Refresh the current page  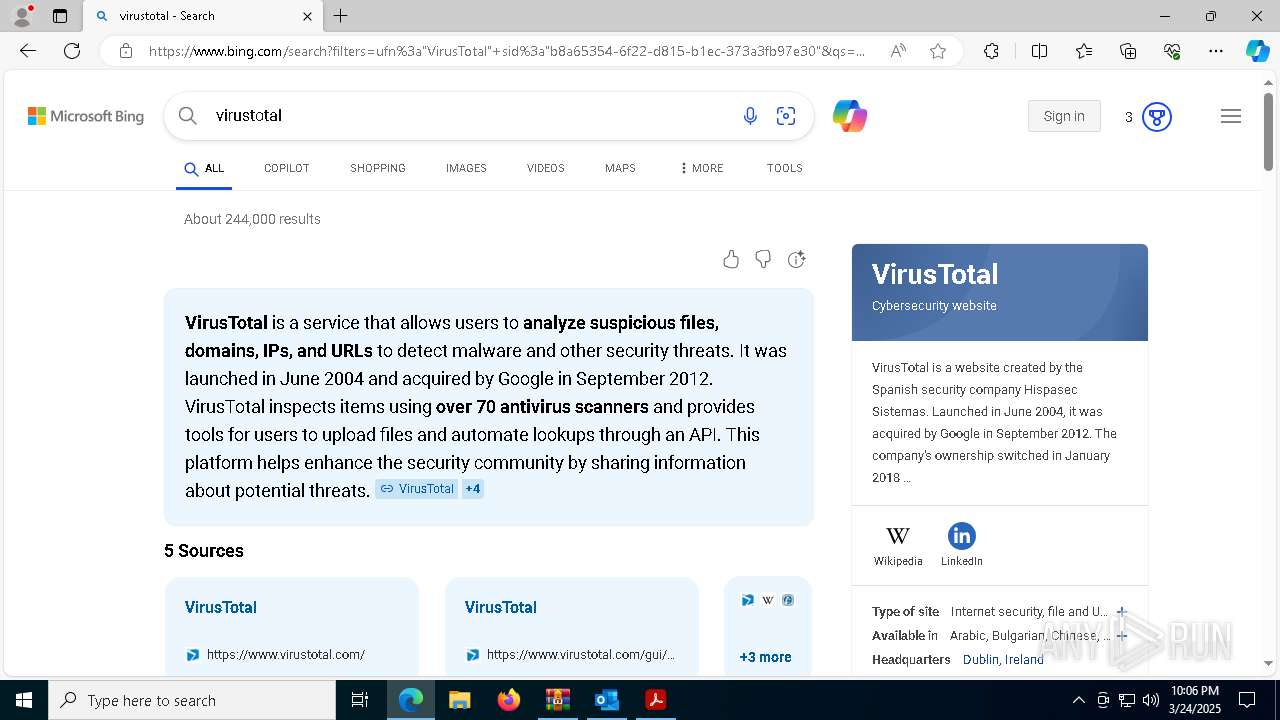[72, 51]
